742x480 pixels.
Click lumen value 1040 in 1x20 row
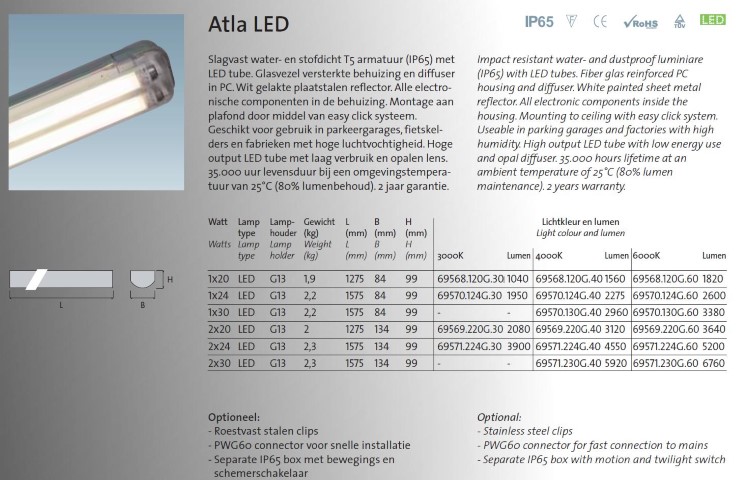(518, 279)
